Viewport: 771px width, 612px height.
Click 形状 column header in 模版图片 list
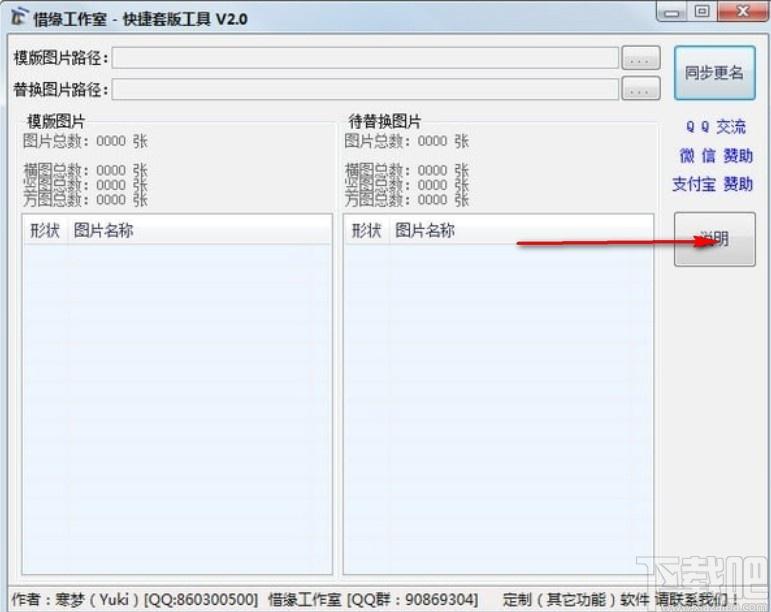[x=45, y=231]
